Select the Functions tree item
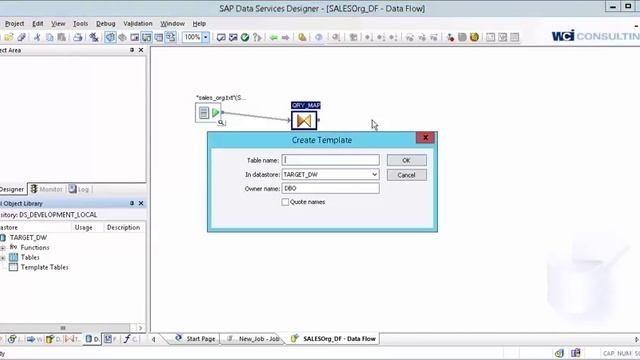The width and height of the screenshot is (640, 360). pyautogui.click(x=35, y=248)
